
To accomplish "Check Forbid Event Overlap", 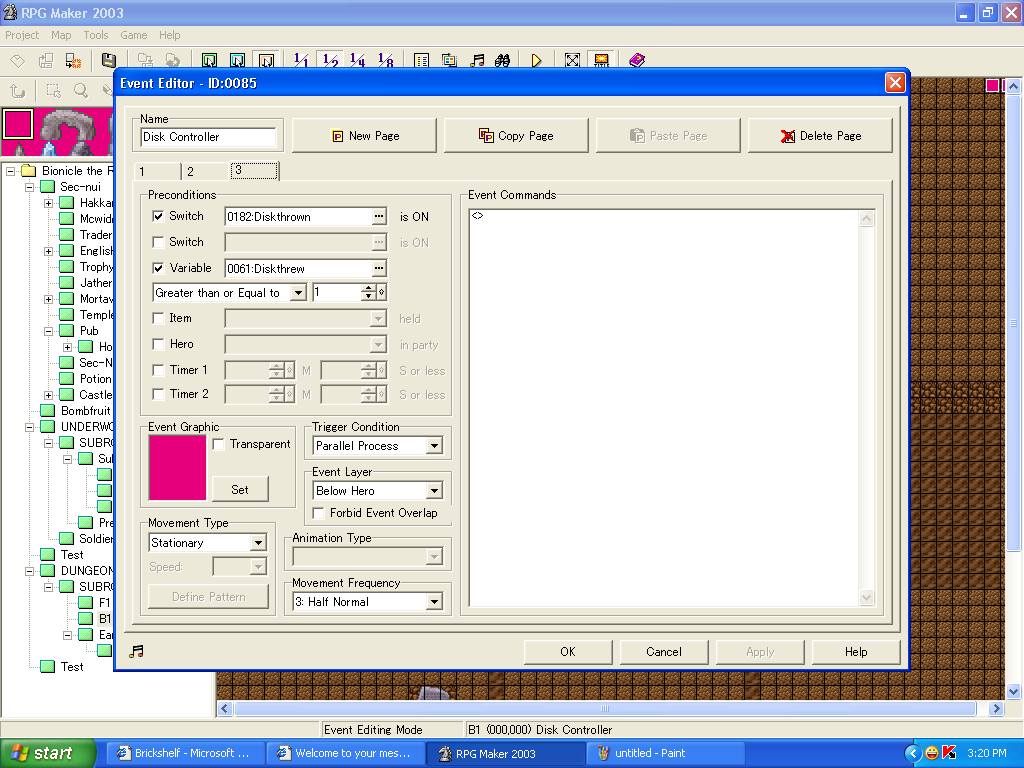I will pos(318,512).
